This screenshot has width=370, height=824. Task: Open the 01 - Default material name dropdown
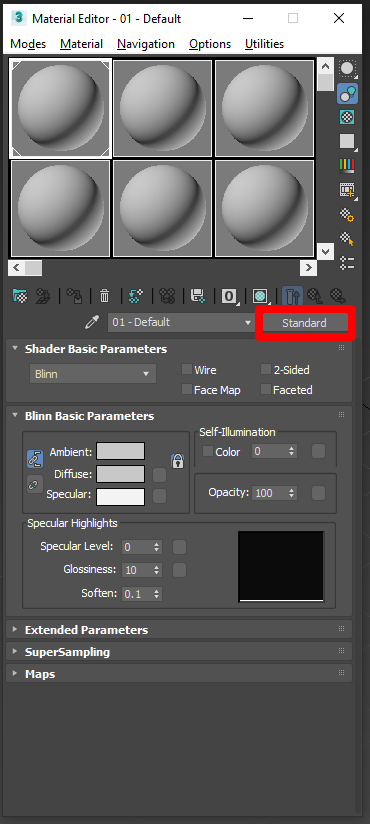tap(181, 322)
